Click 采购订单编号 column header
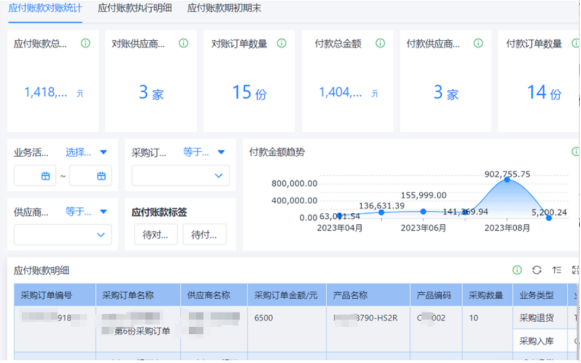581x363 pixels. click(55, 295)
